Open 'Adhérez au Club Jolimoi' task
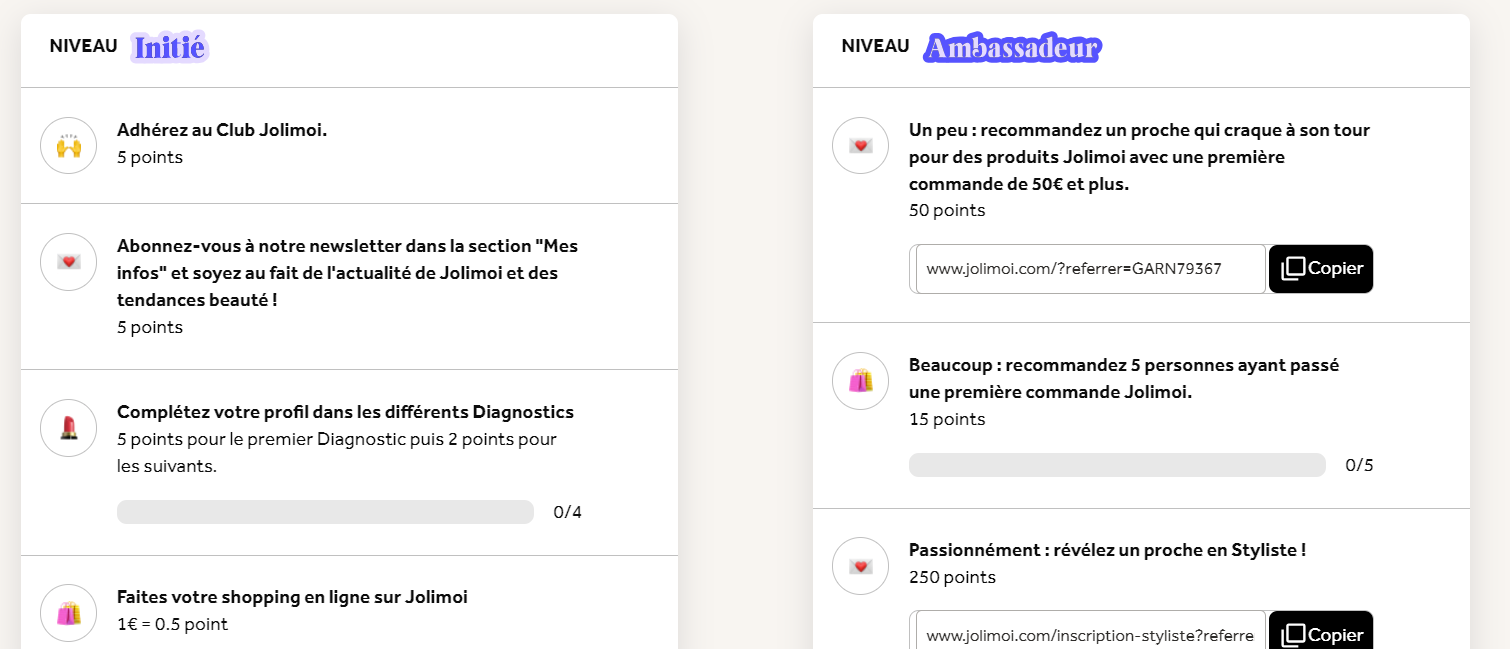 tap(222, 130)
